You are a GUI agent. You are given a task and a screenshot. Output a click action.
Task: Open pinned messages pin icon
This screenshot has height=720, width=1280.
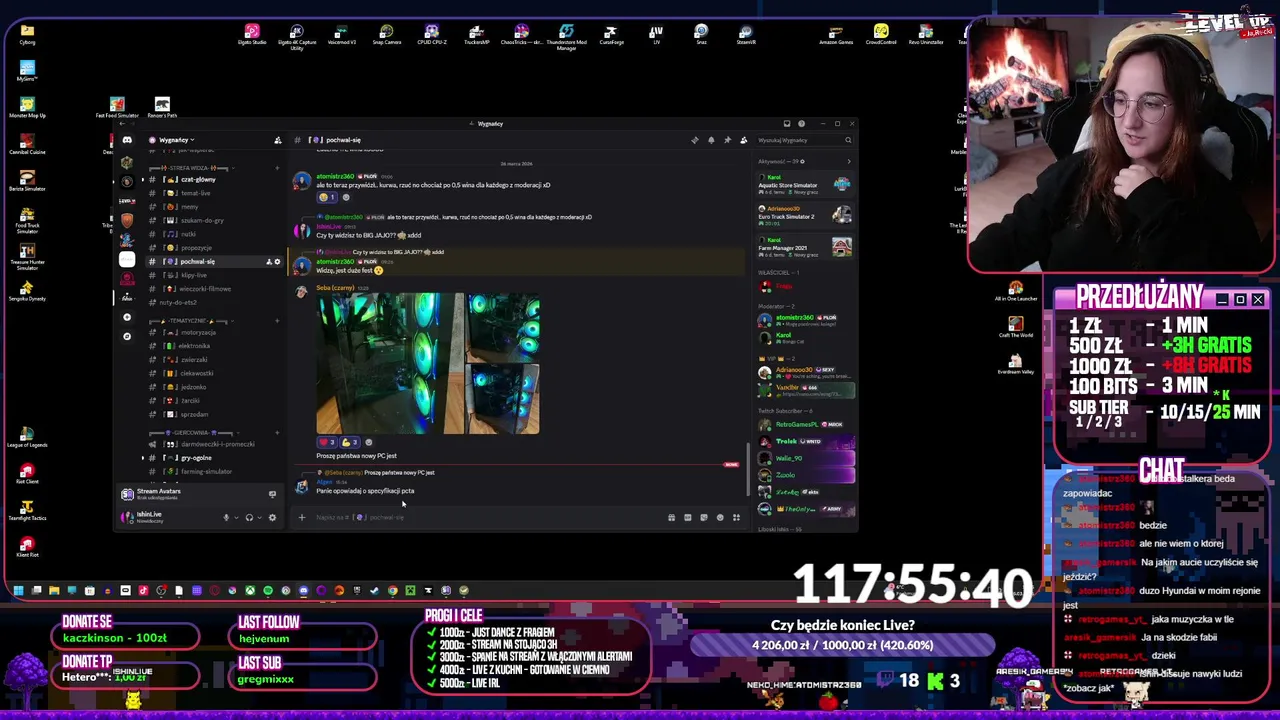[x=727, y=140]
